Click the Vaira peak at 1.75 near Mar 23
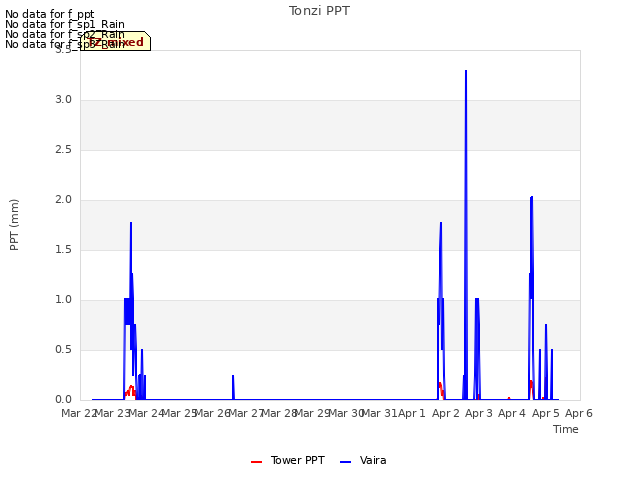The image size is (640, 480). coord(131,224)
